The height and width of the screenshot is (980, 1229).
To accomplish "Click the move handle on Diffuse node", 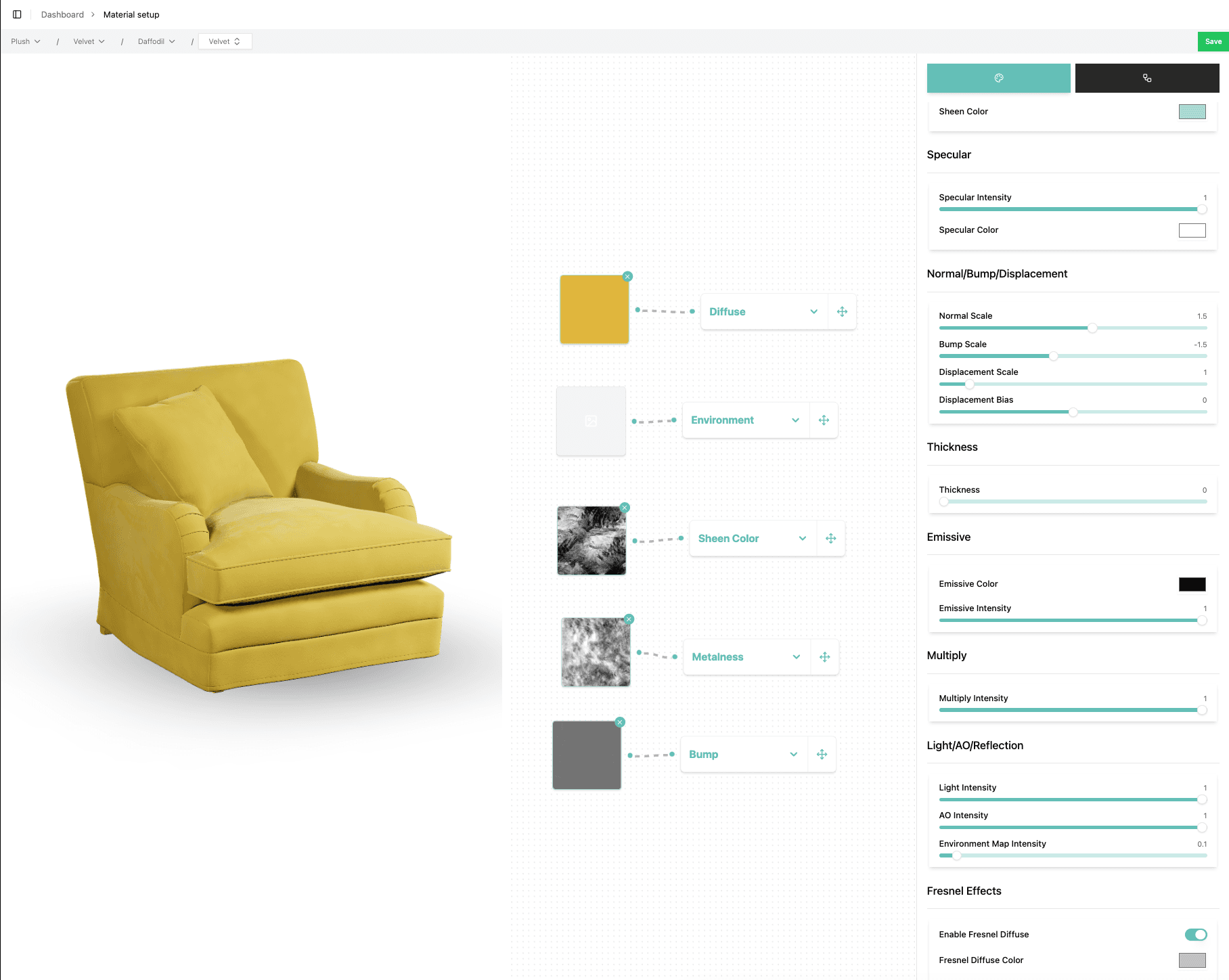I will pos(842,312).
